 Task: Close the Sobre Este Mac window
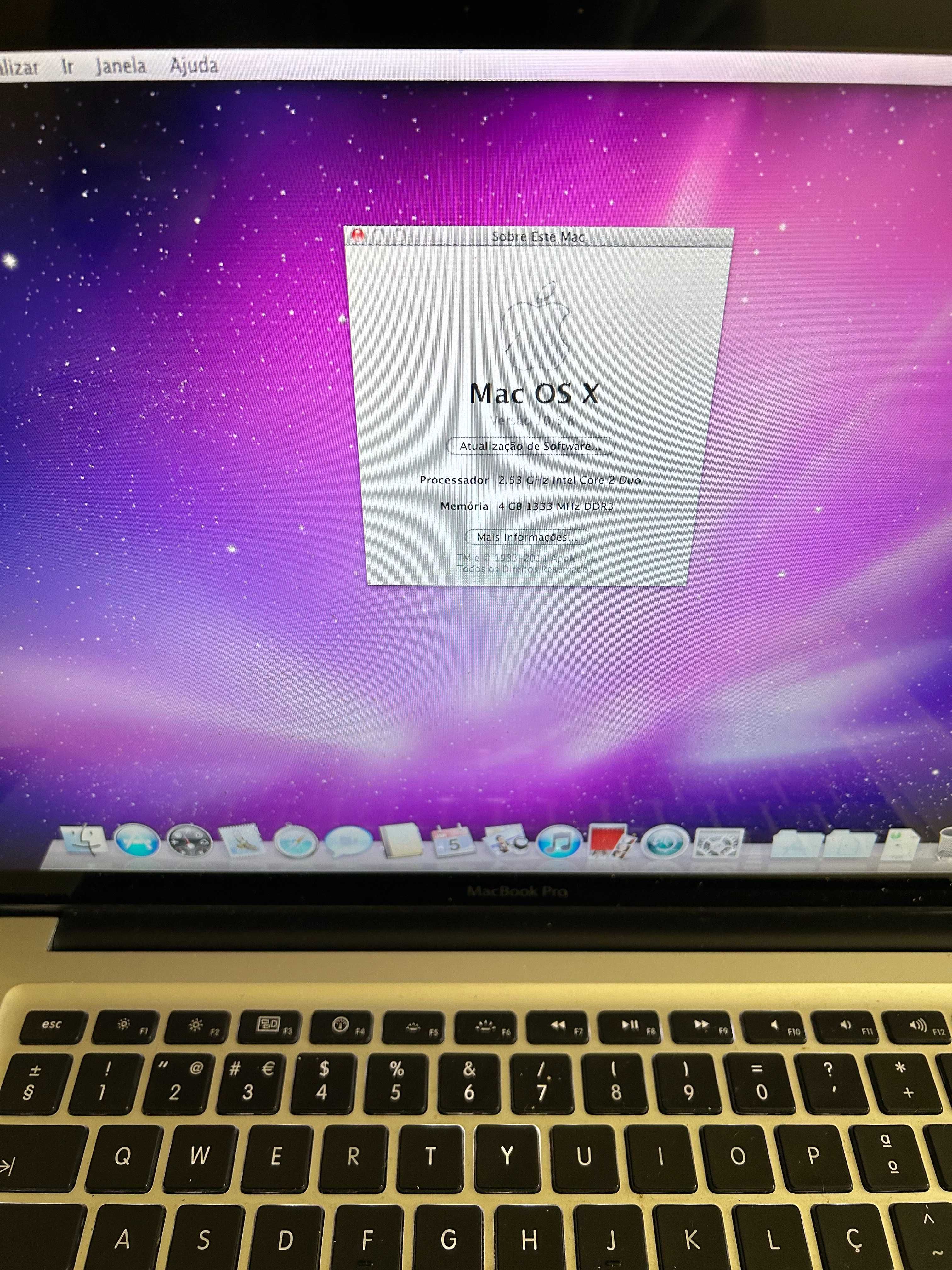tap(358, 235)
